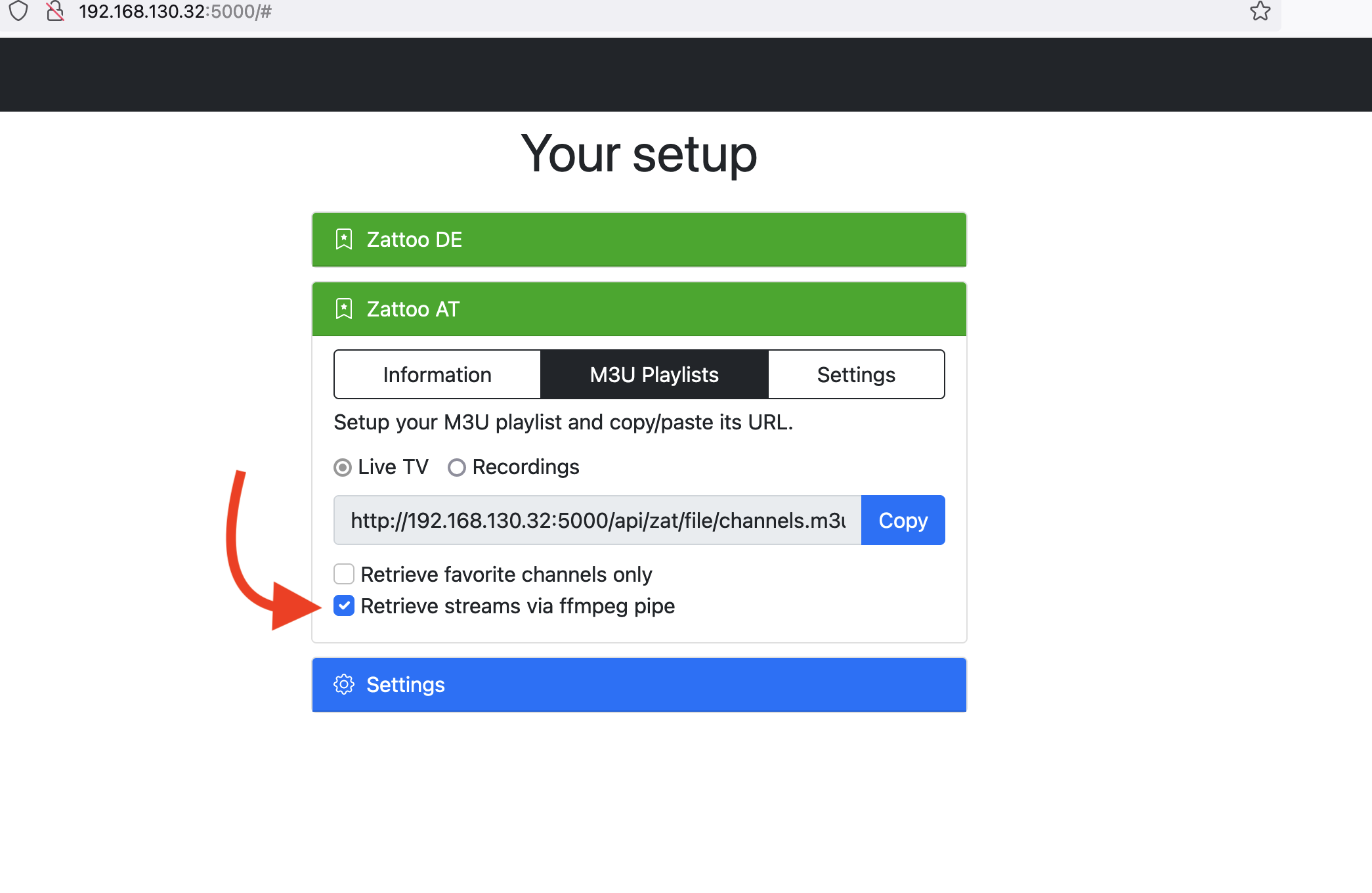The width and height of the screenshot is (1372, 893).
Task: Open the Settings tab in Zattoo AT
Action: [856, 374]
